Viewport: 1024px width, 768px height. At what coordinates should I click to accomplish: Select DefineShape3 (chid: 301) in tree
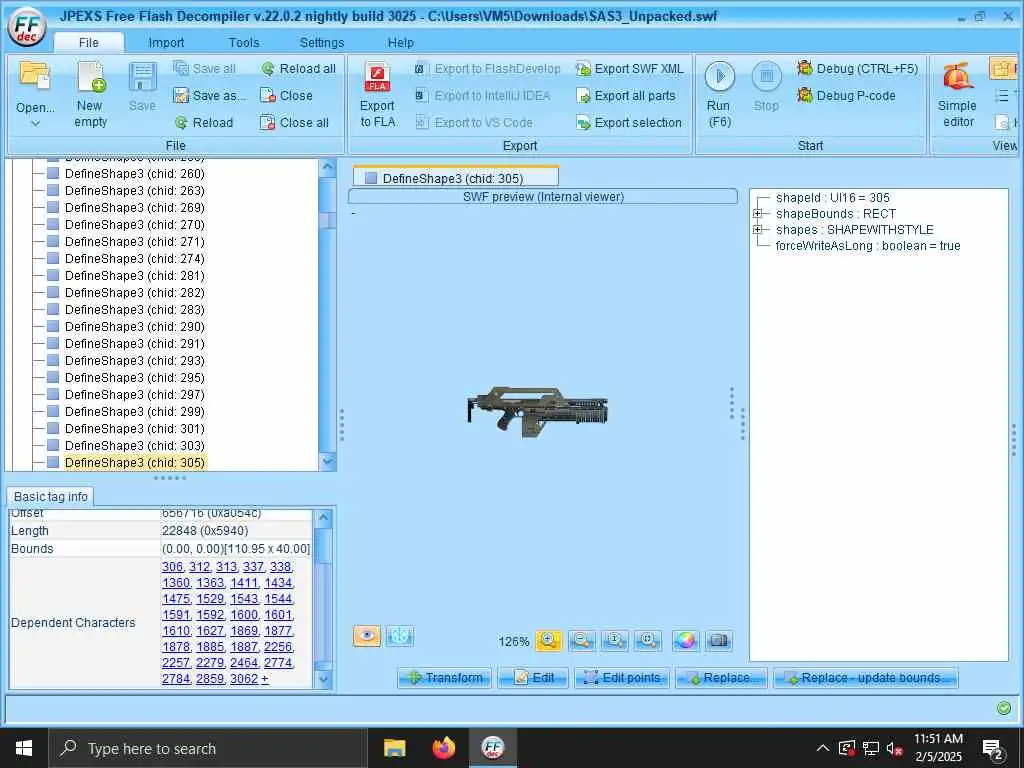[x=135, y=428]
